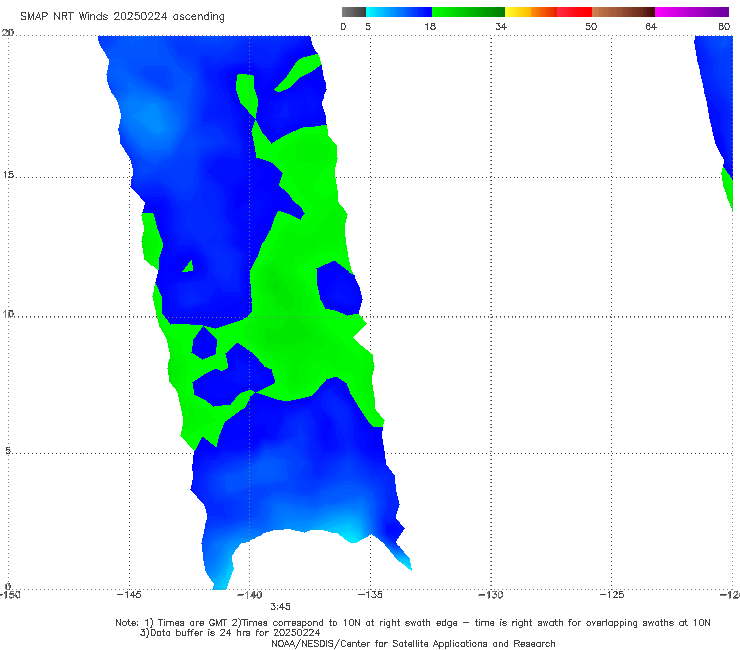Screen dimensions: 740x650
Task: Click the brown 50-64 segment of the color bar
Action: (623, 12)
